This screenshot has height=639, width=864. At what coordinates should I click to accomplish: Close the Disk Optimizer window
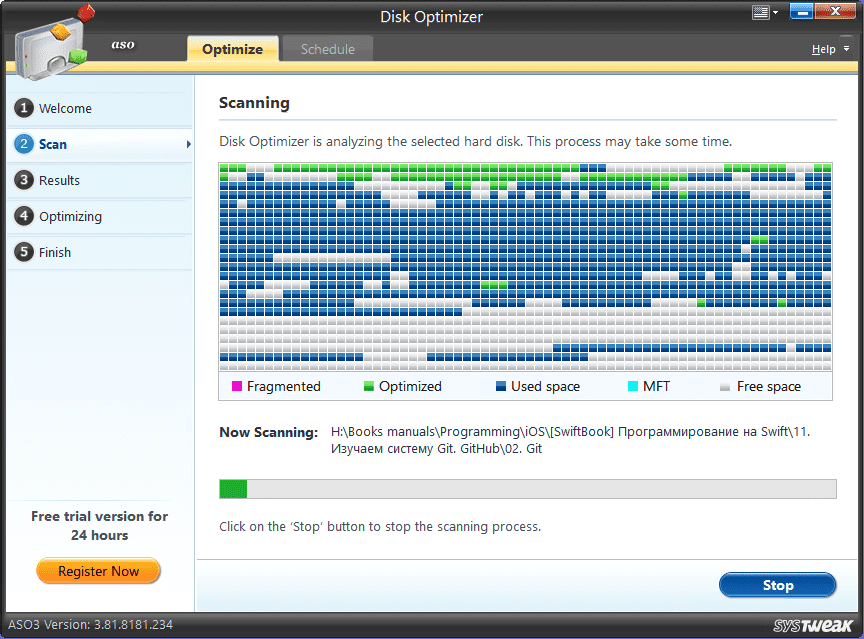tap(835, 12)
